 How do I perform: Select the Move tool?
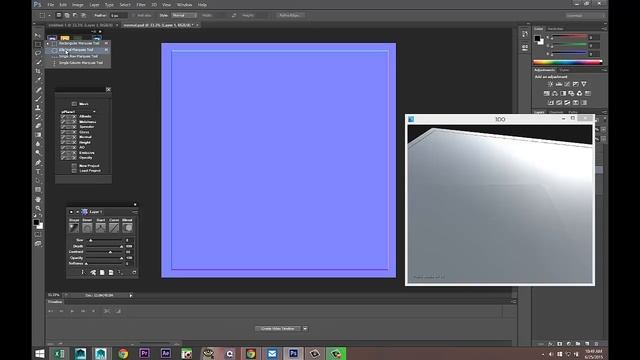coord(38,36)
